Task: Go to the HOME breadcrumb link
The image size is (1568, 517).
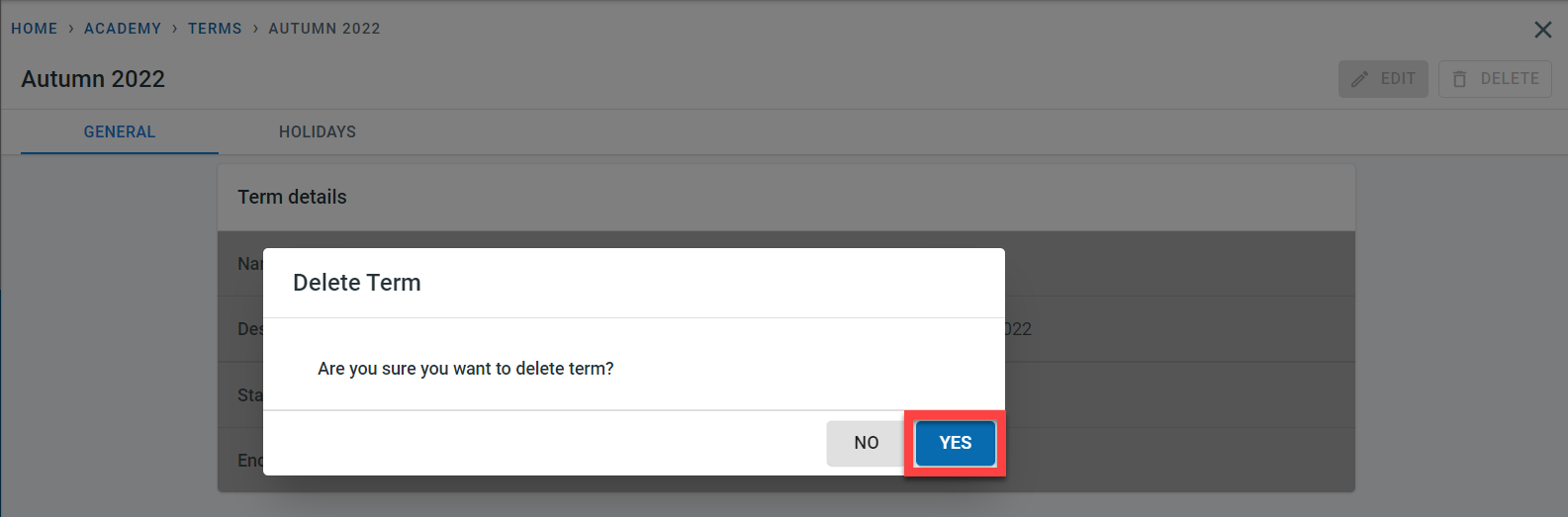Action: pos(35,29)
